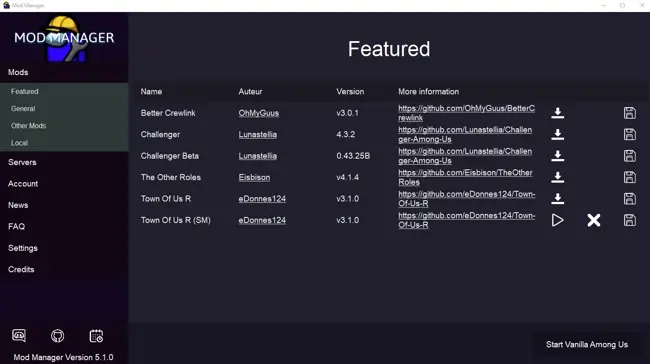Open the Account page
The height and width of the screenshot is (364, 650).
23,184
